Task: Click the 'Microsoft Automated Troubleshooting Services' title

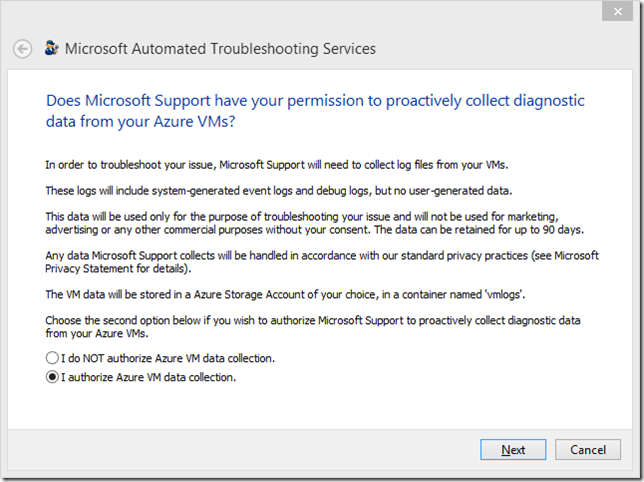Action: click(x=220, y=49)
